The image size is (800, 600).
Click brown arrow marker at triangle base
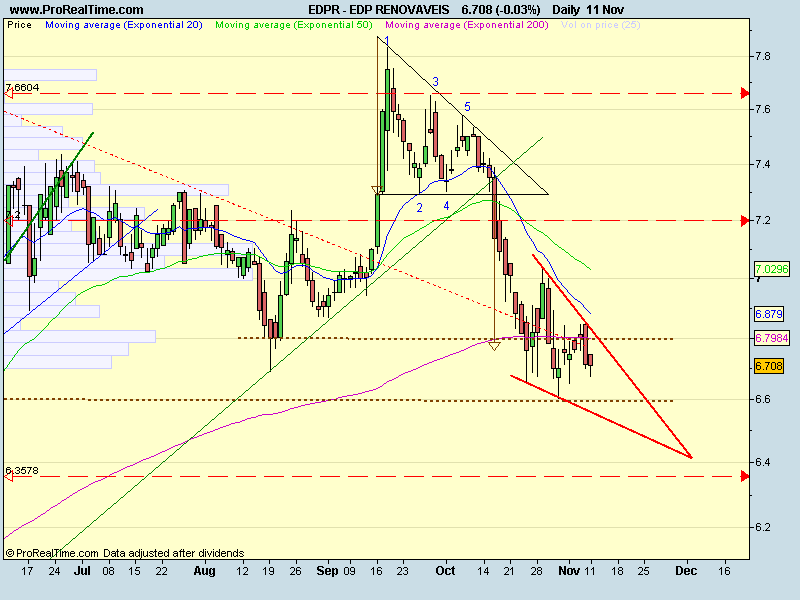377,191
